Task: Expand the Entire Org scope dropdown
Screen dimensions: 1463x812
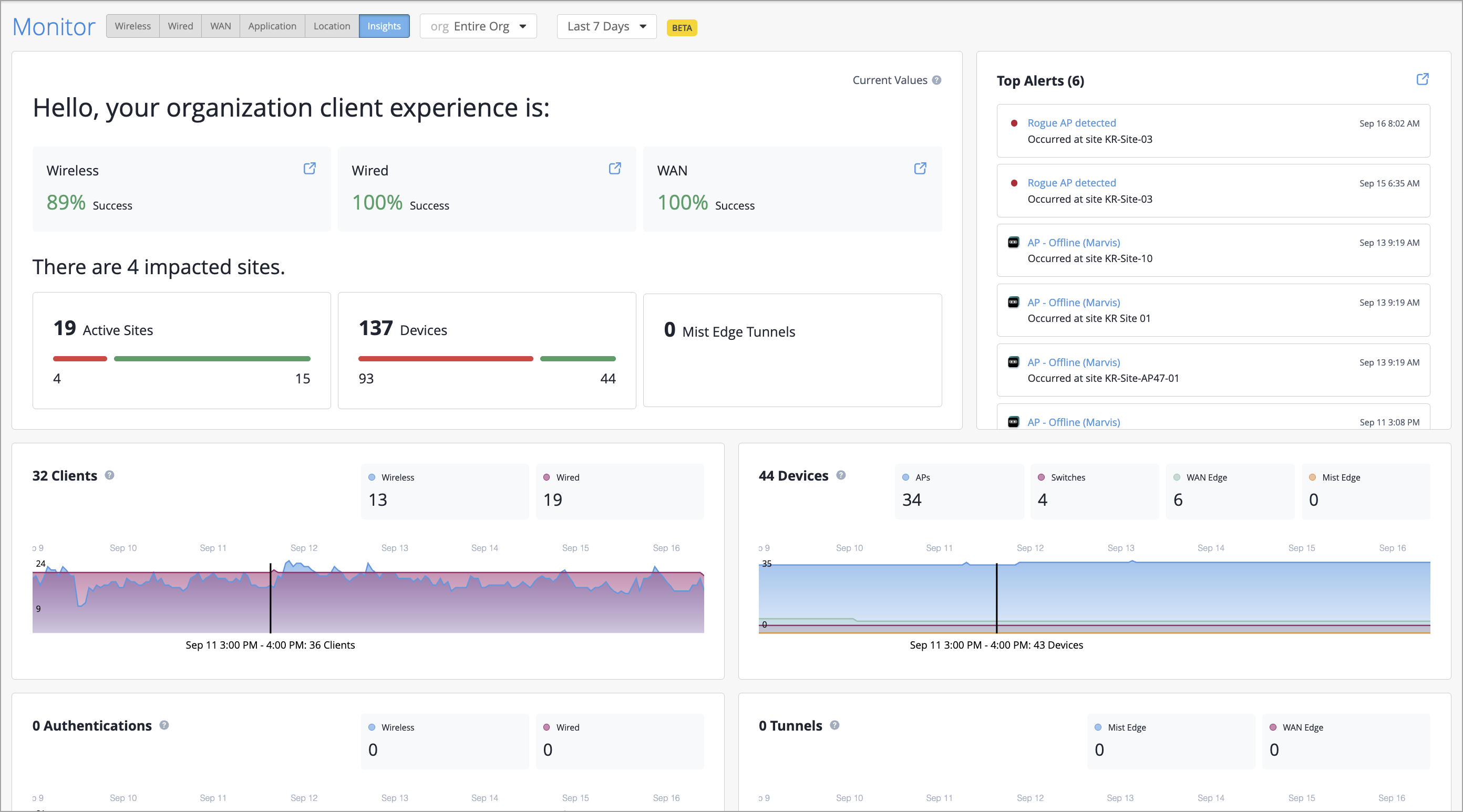Action: [478, 27]
